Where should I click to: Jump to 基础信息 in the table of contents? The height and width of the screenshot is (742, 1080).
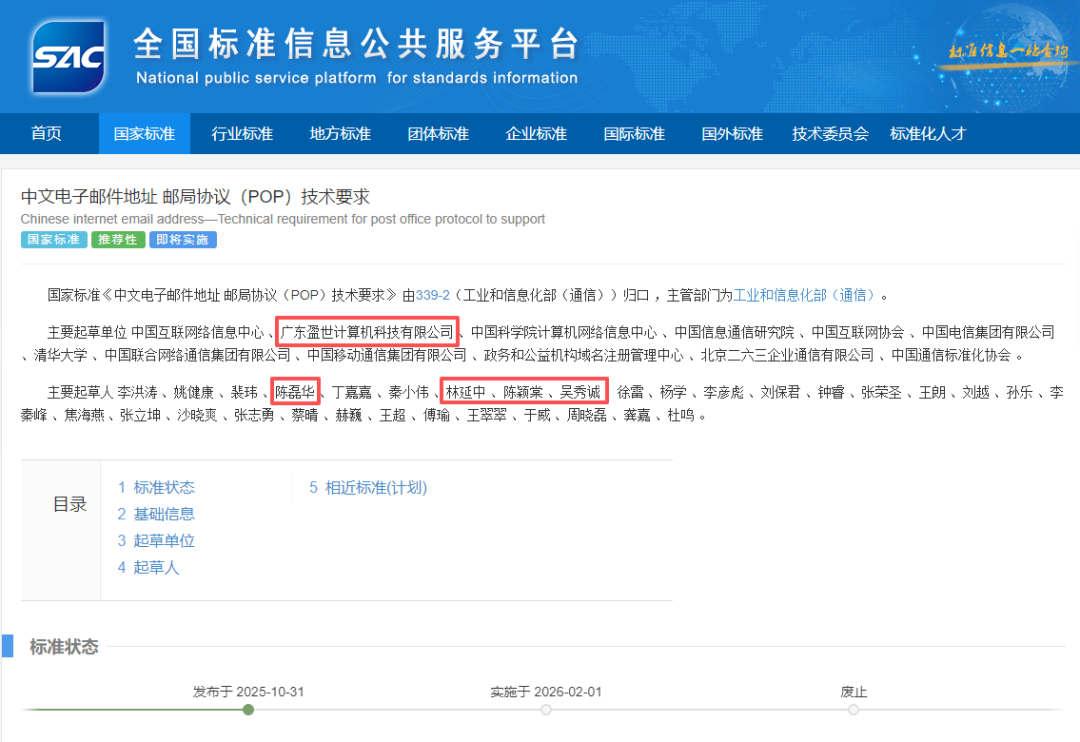pos(156,515)
